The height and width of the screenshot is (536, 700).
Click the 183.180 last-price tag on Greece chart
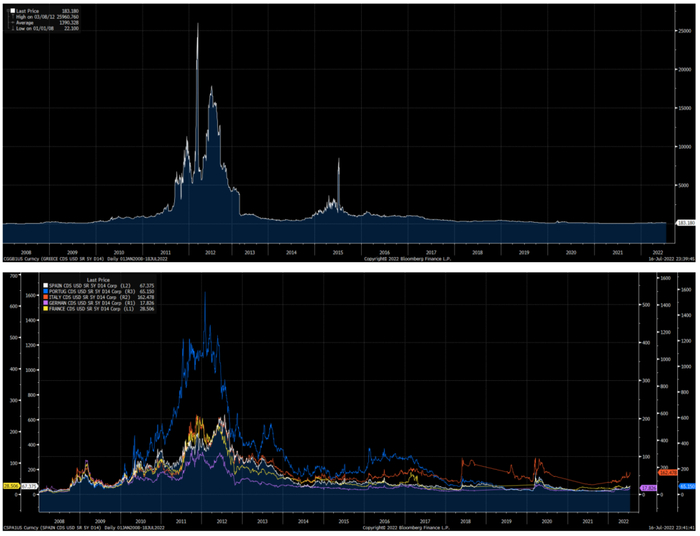click(x=686, y=222)
